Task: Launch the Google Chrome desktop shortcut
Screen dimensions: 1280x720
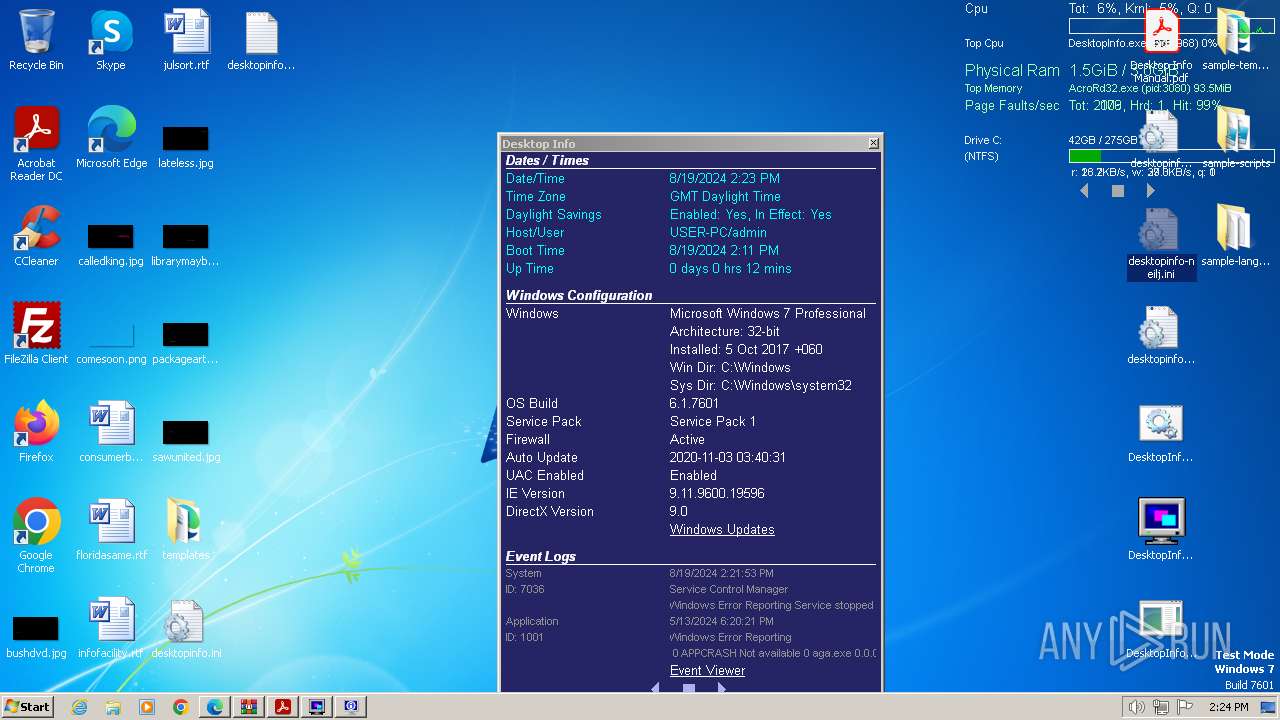Action: 36,535
